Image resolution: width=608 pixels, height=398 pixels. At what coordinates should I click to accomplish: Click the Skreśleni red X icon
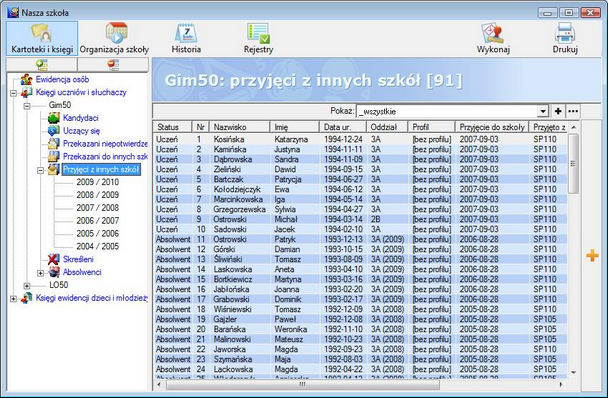pos(54,259)
